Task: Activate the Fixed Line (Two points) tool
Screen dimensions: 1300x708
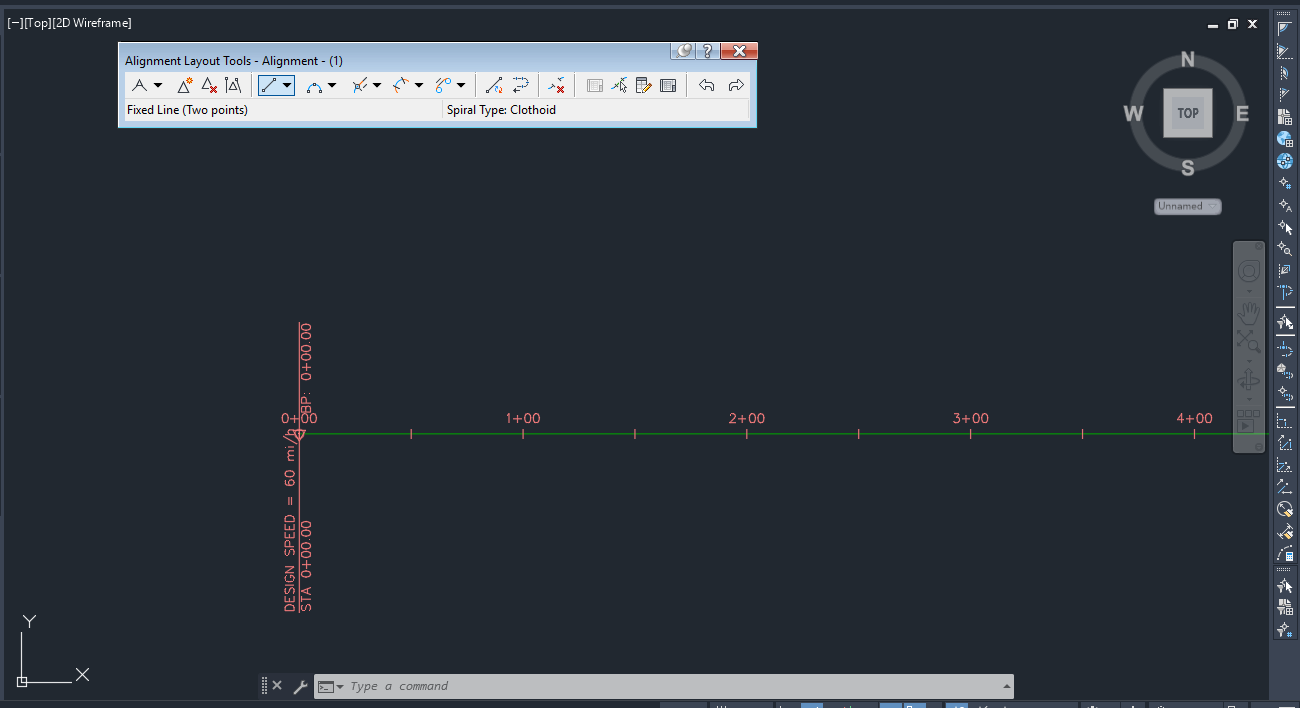Action: tap(270, 85)
